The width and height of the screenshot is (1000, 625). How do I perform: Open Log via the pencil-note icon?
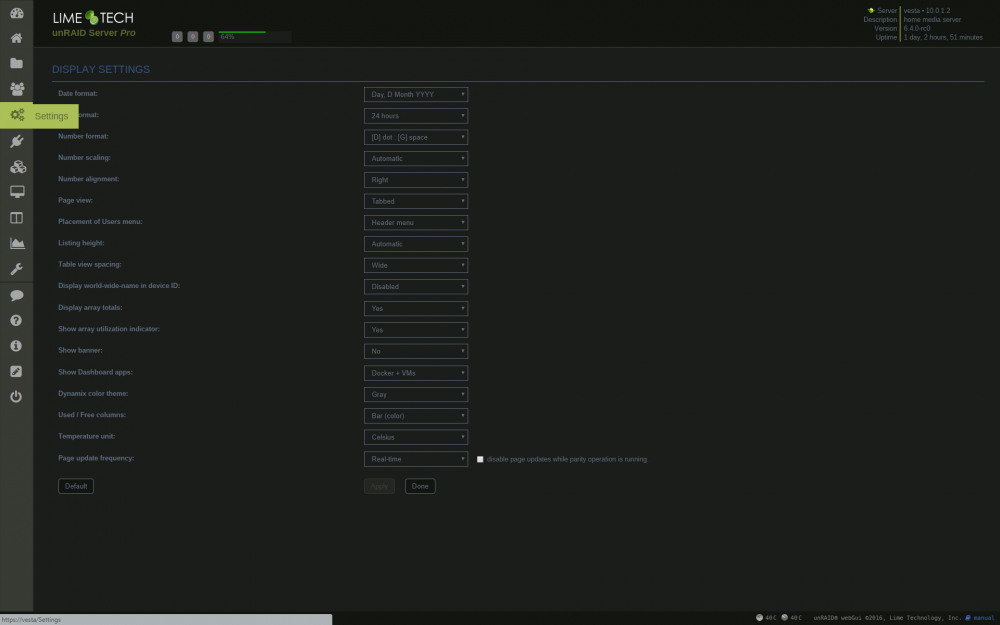pos(17,371)
